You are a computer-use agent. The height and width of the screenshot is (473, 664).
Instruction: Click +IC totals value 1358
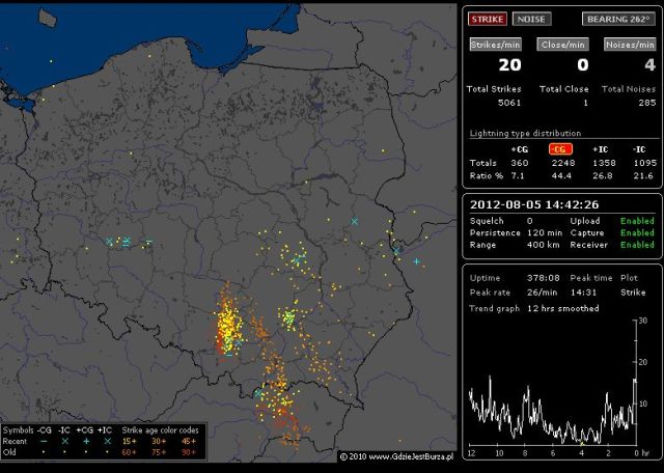(x=603, y=163)
